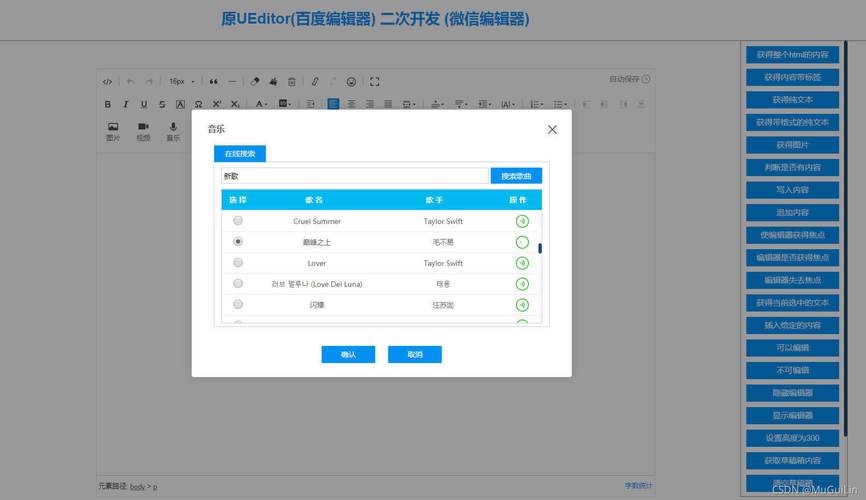Insert a blockquote with the quote icon
Viewport: 866px width, 500px height.
(213, 82)
